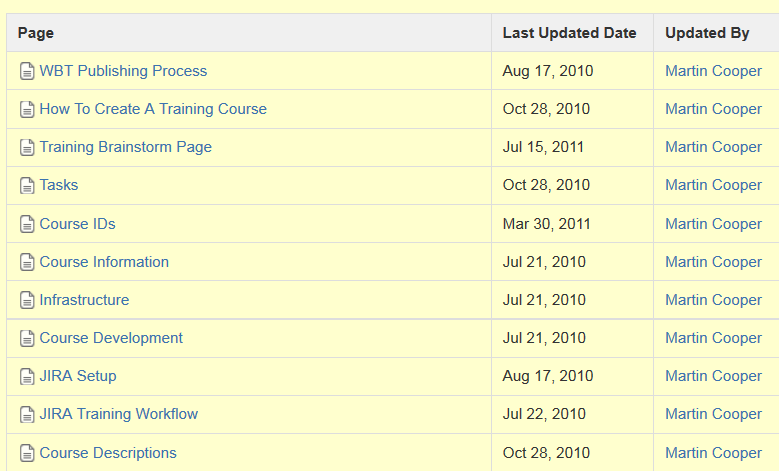Open the Training Brainstorm Page link

126,147
